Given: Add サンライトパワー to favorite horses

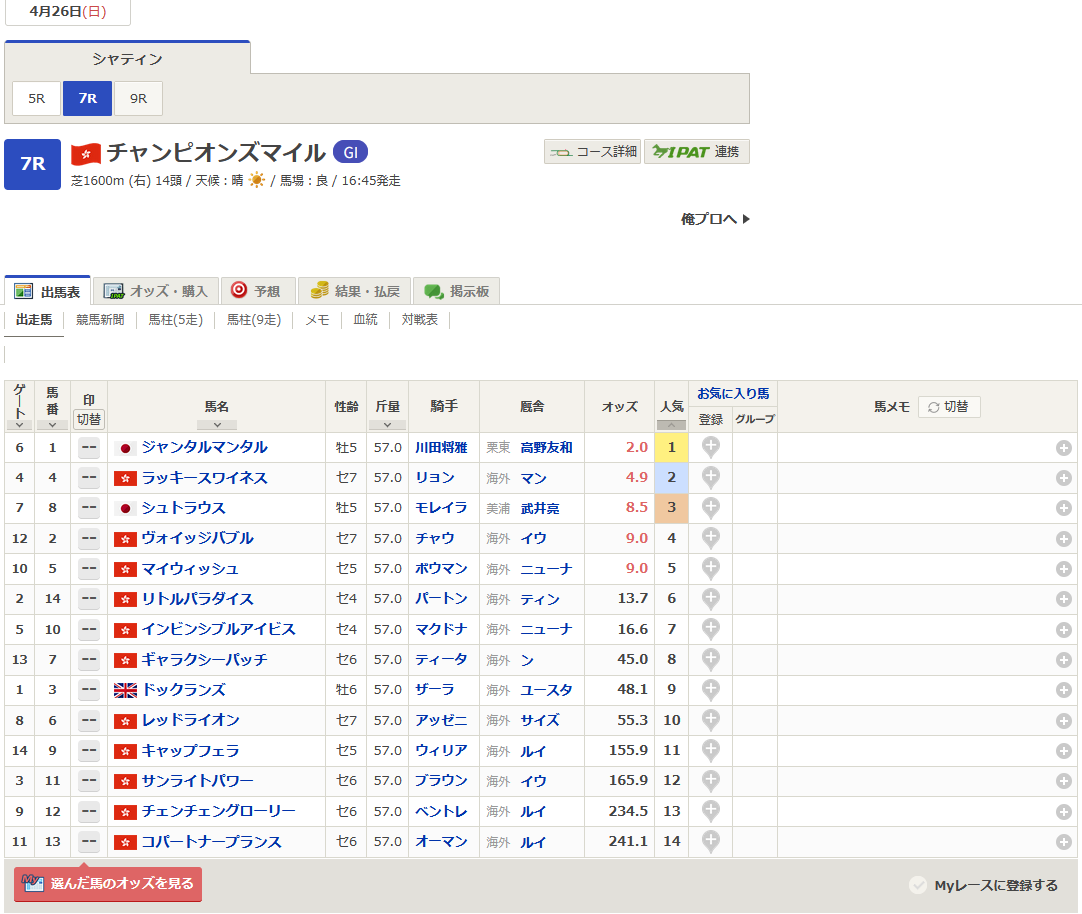Looking at the screenshot, I should pyautogui.click(x=711, y=782).
